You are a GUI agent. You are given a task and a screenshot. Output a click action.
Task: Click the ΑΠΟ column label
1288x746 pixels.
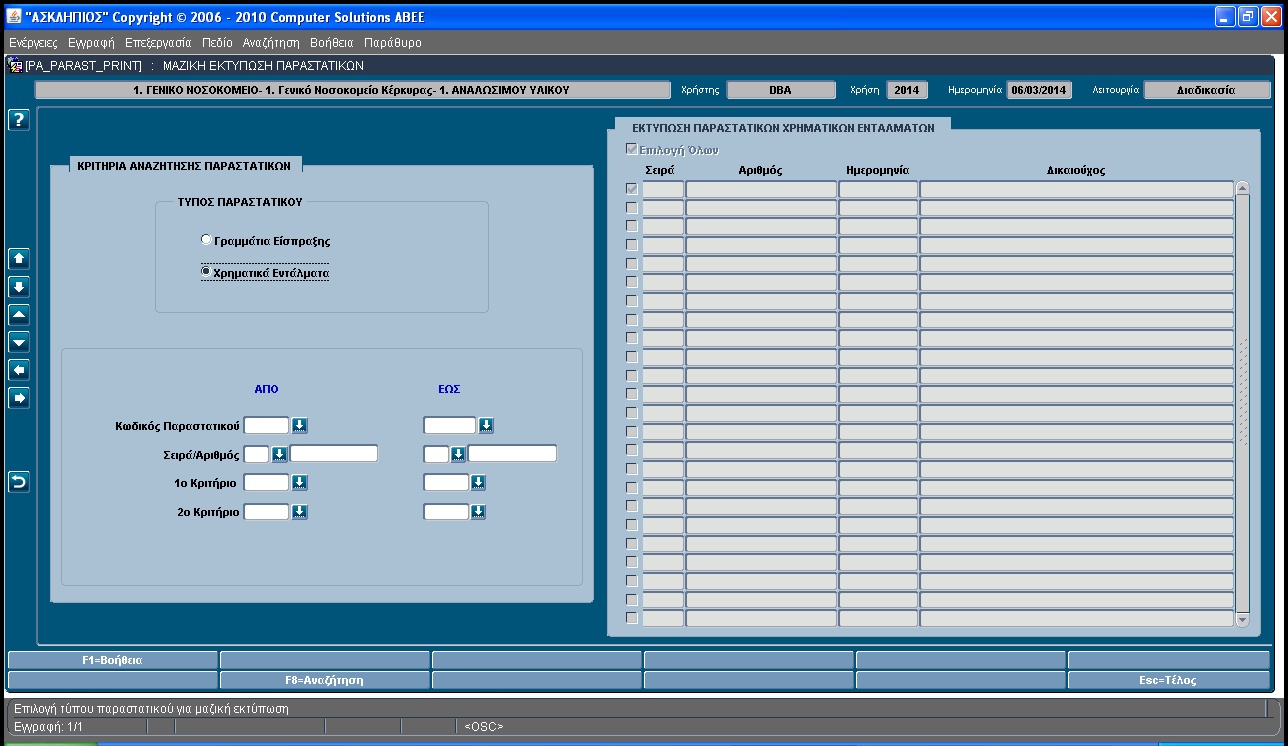click(x=266, y=389)
